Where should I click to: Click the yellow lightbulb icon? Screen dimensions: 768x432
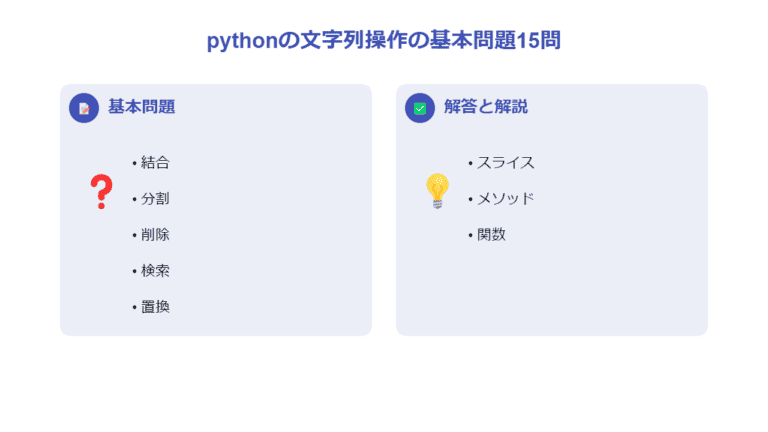coord(437,190)
